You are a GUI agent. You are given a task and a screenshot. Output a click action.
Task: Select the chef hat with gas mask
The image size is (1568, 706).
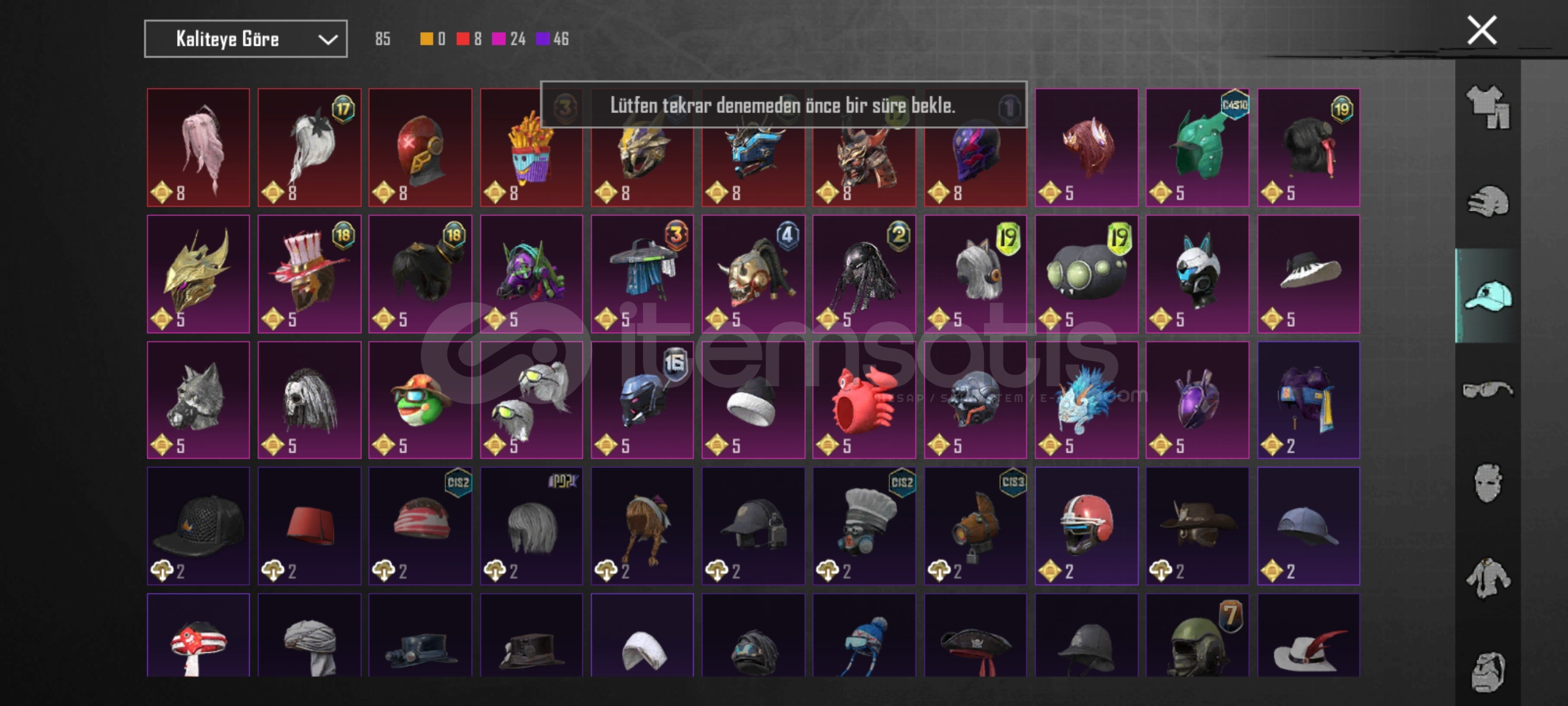[864, 526]
